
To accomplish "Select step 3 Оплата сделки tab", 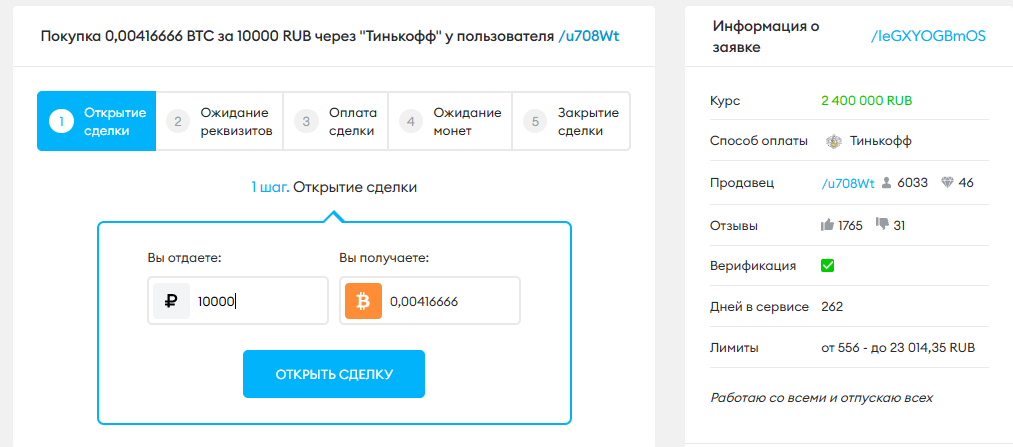I will pyautogui.click(x=335, y=121).
